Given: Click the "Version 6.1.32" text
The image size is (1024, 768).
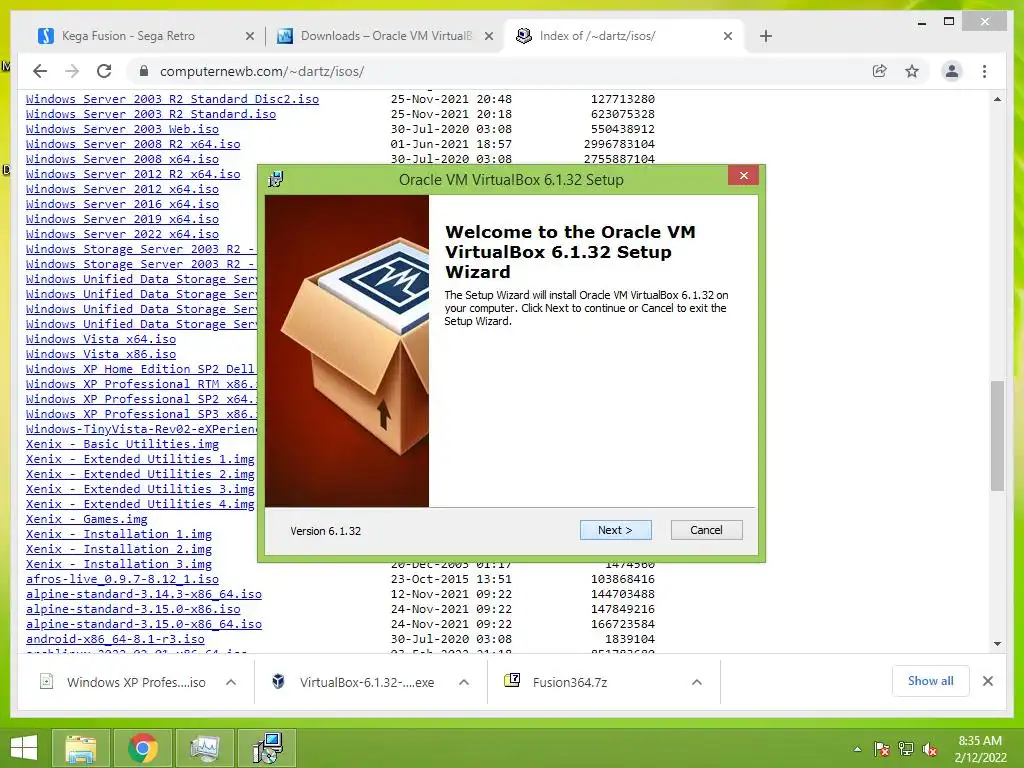Looking at the screenshot, I should [325, 531].
